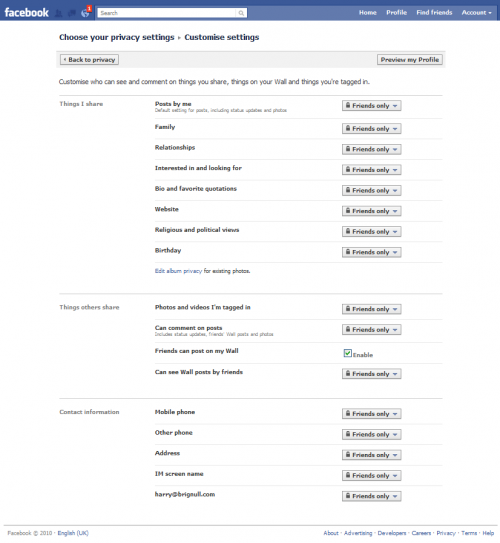Click lock icon on Birthday setting
Screen dimensions: 500x543
tap(348, 252)
